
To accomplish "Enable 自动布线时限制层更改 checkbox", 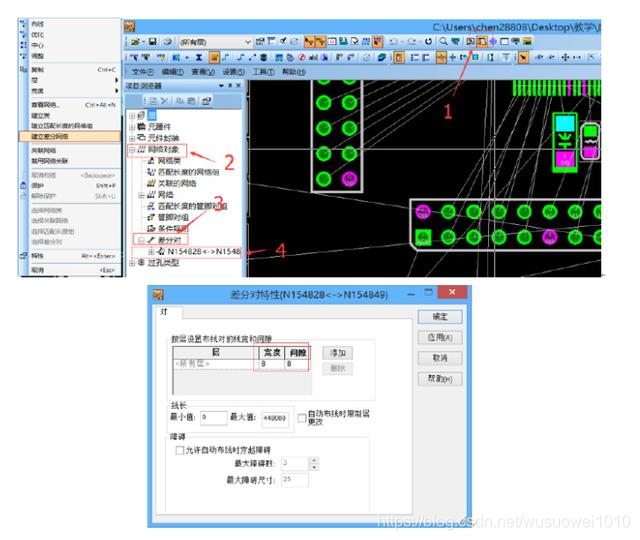I will click(x=302, y=418).
